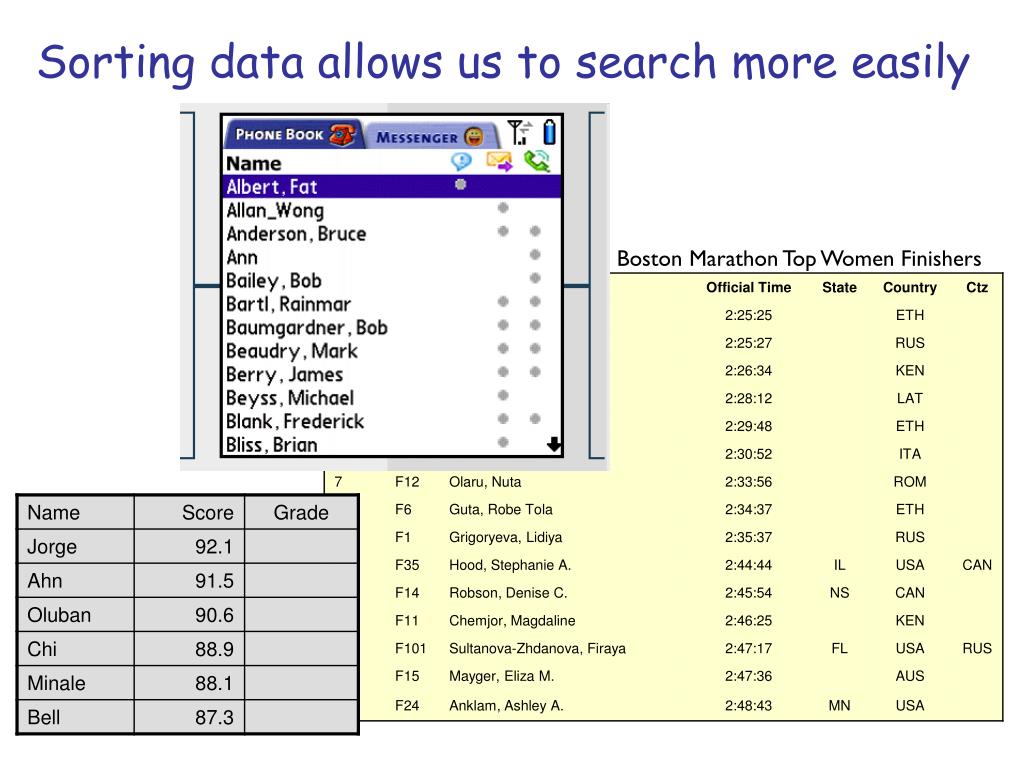
Task: Select contact Albert, Fat
Action: click(392, 187)
